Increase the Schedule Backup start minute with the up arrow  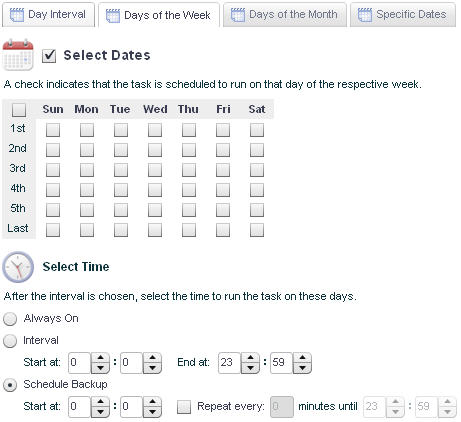(152, 402)
